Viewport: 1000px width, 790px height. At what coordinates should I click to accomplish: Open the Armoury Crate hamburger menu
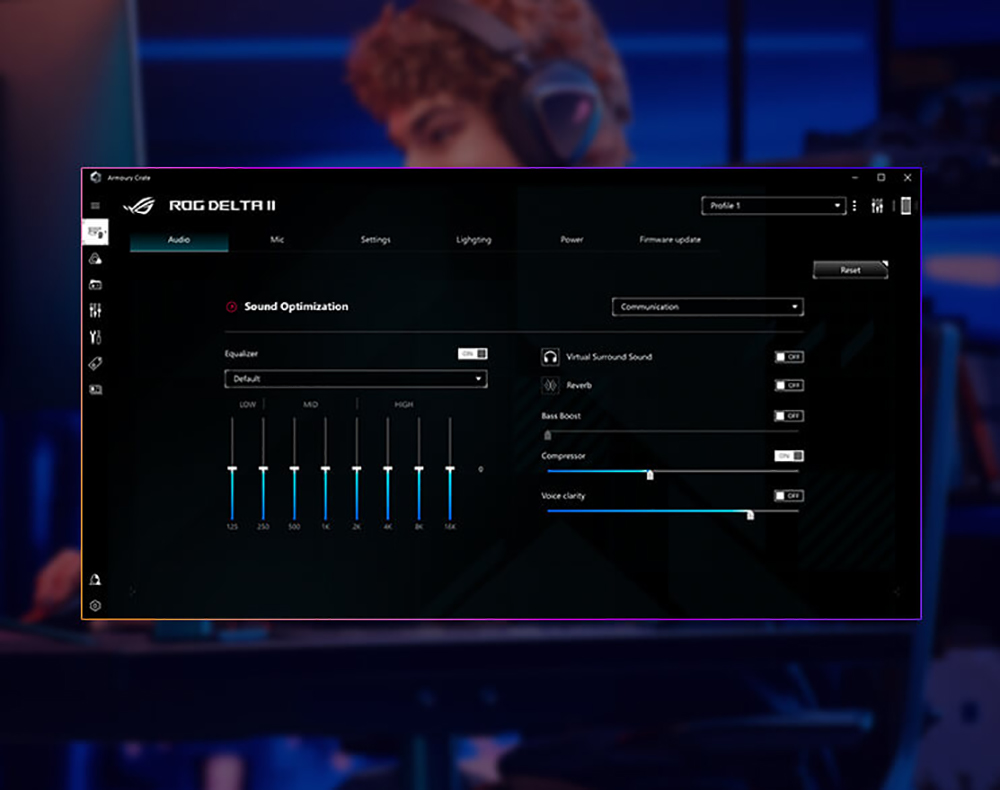click(x=97, y=205)
